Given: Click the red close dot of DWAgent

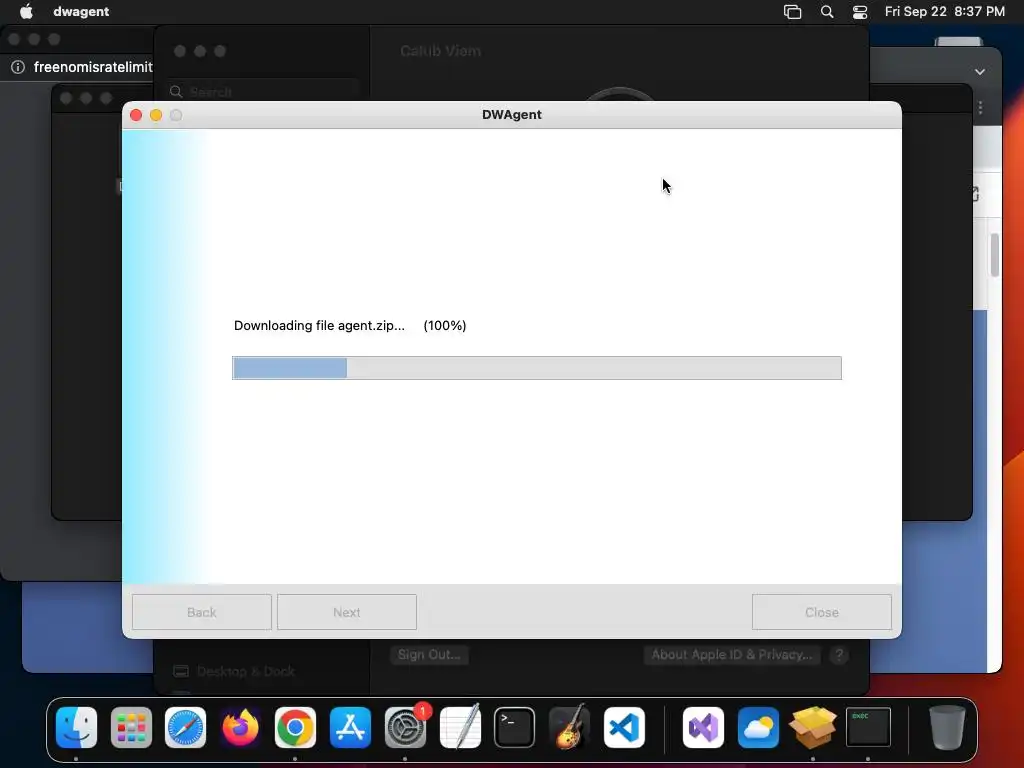Looking at the screenshot, I should tap(136, 115).
